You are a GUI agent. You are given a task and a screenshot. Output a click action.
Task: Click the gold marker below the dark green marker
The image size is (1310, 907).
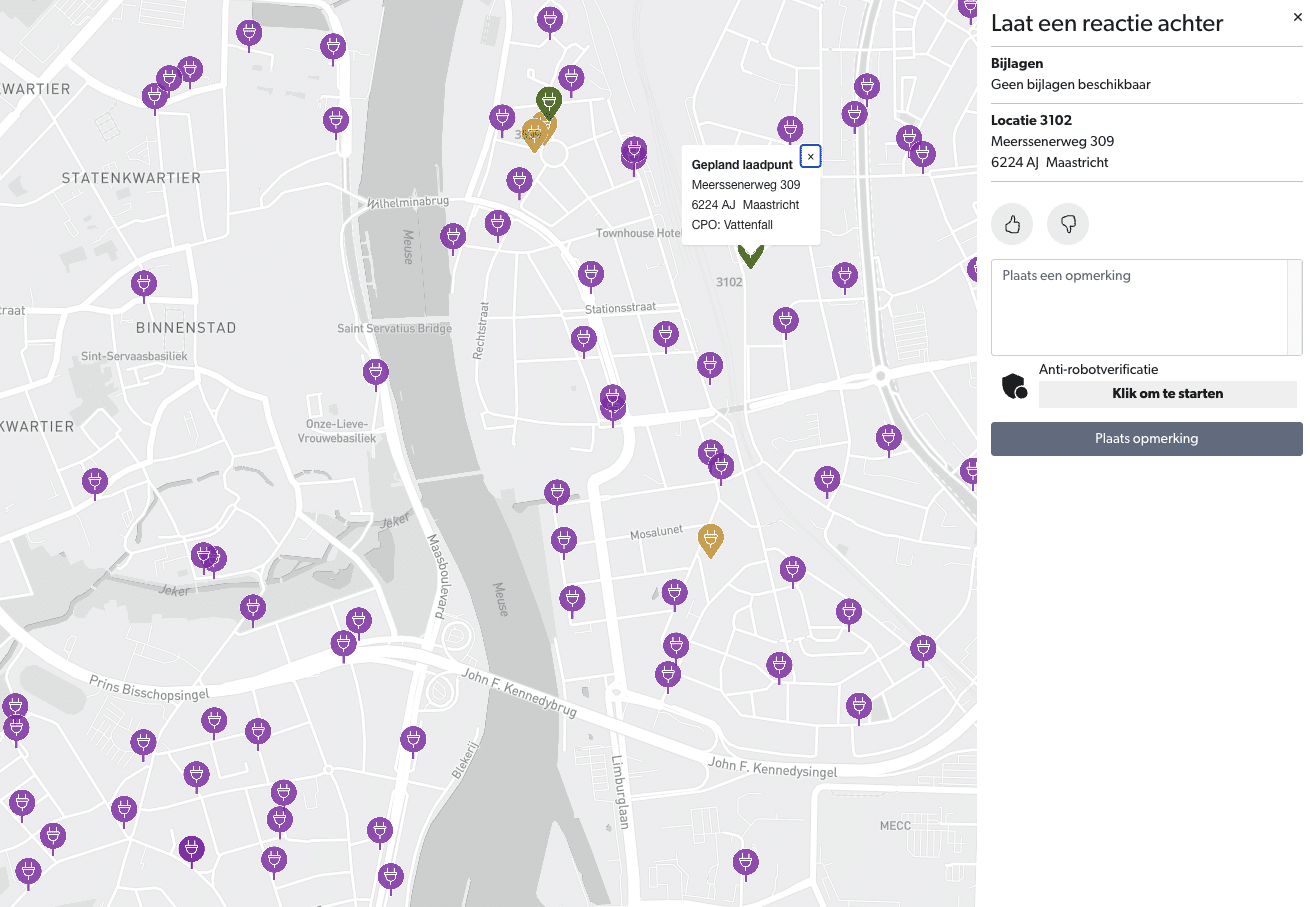pyautogui.click(x=536, y=135)
